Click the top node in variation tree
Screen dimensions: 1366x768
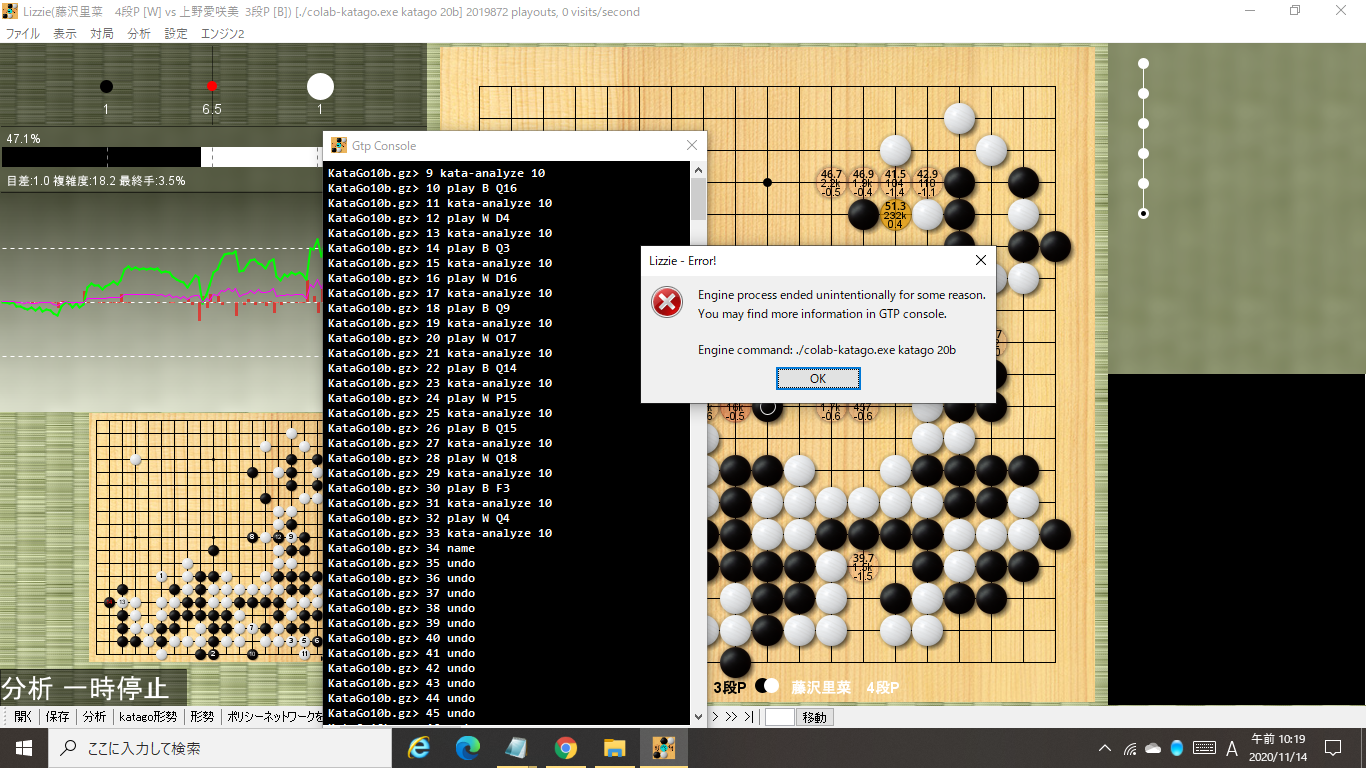[1143, 64]
